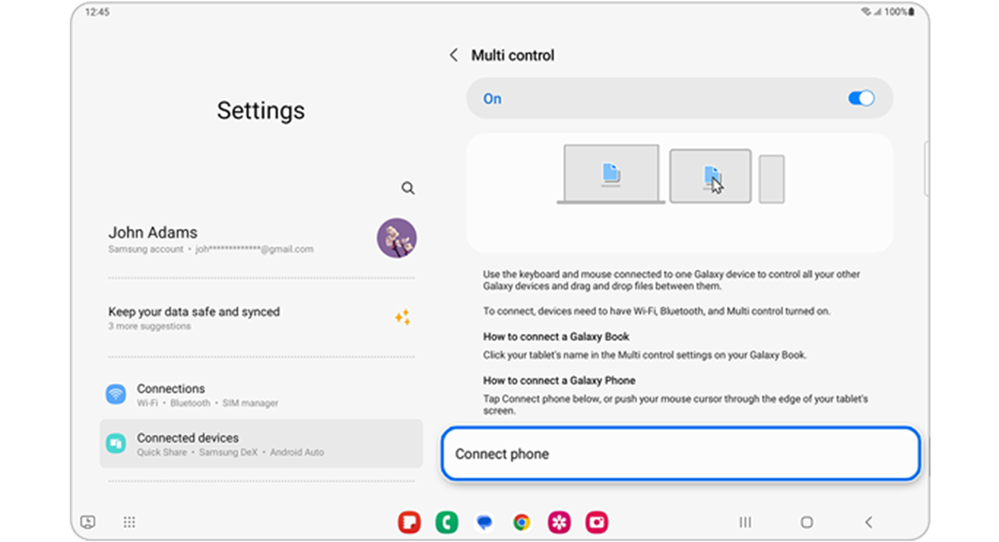Tap the Home navigation button

[807, 522]
